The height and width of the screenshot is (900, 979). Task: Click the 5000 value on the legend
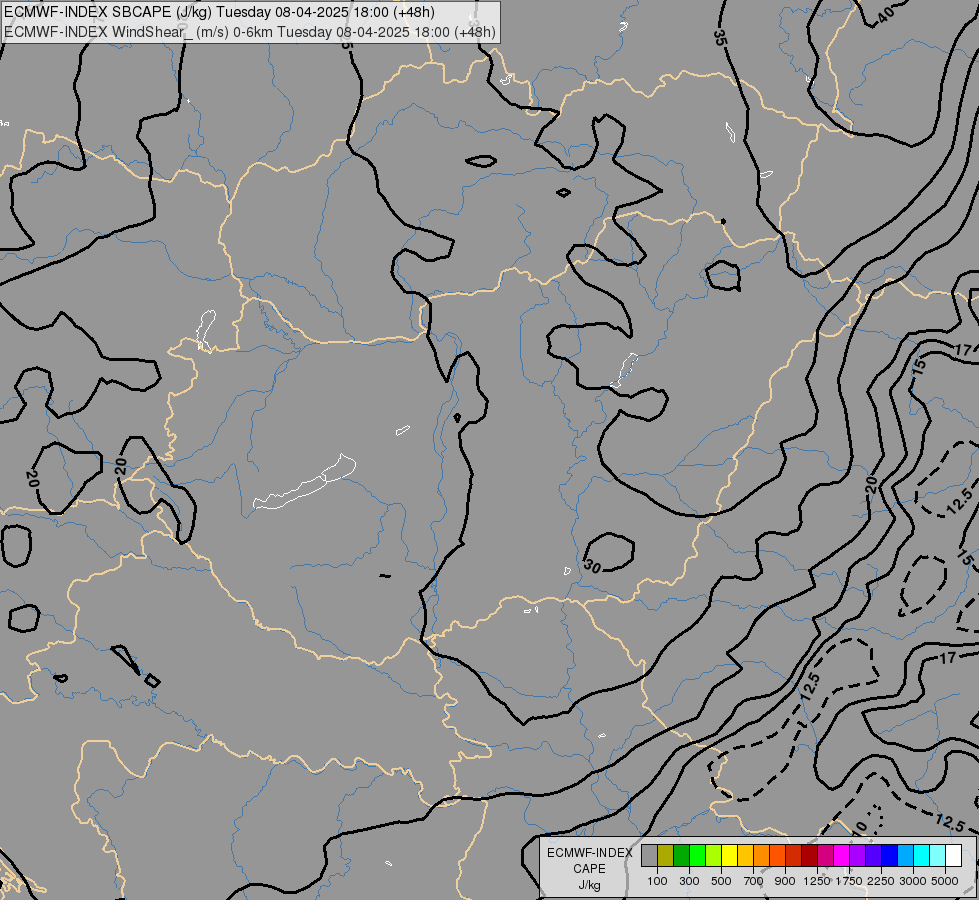945,881
